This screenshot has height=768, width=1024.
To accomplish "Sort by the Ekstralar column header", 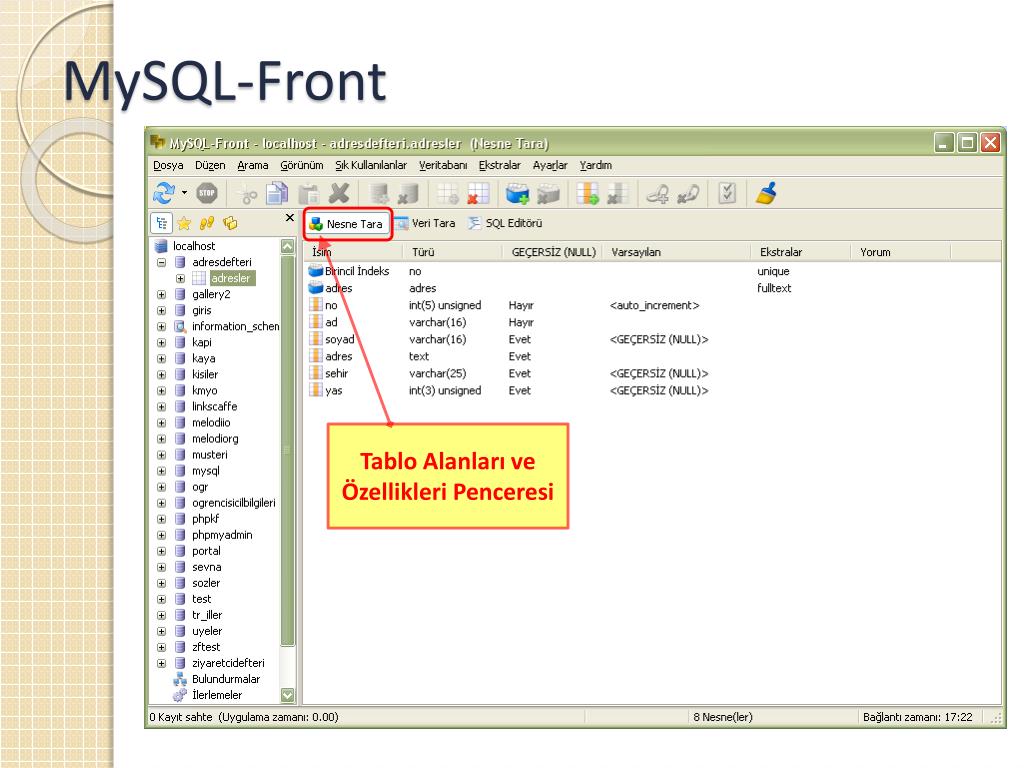I will 801,252.
